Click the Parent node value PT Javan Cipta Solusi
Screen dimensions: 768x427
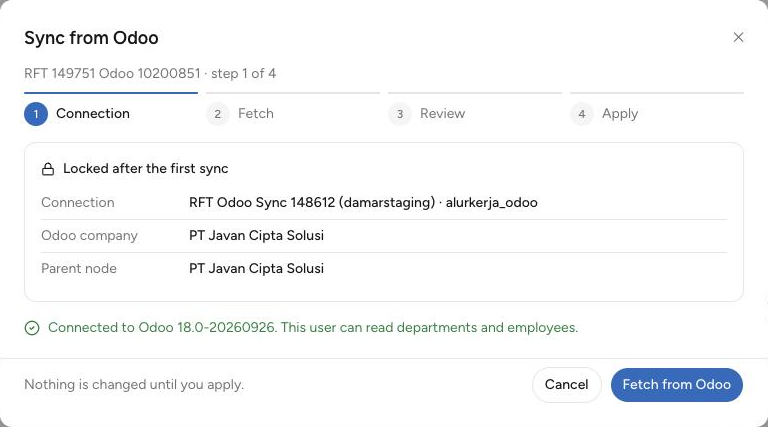point(256,268)
